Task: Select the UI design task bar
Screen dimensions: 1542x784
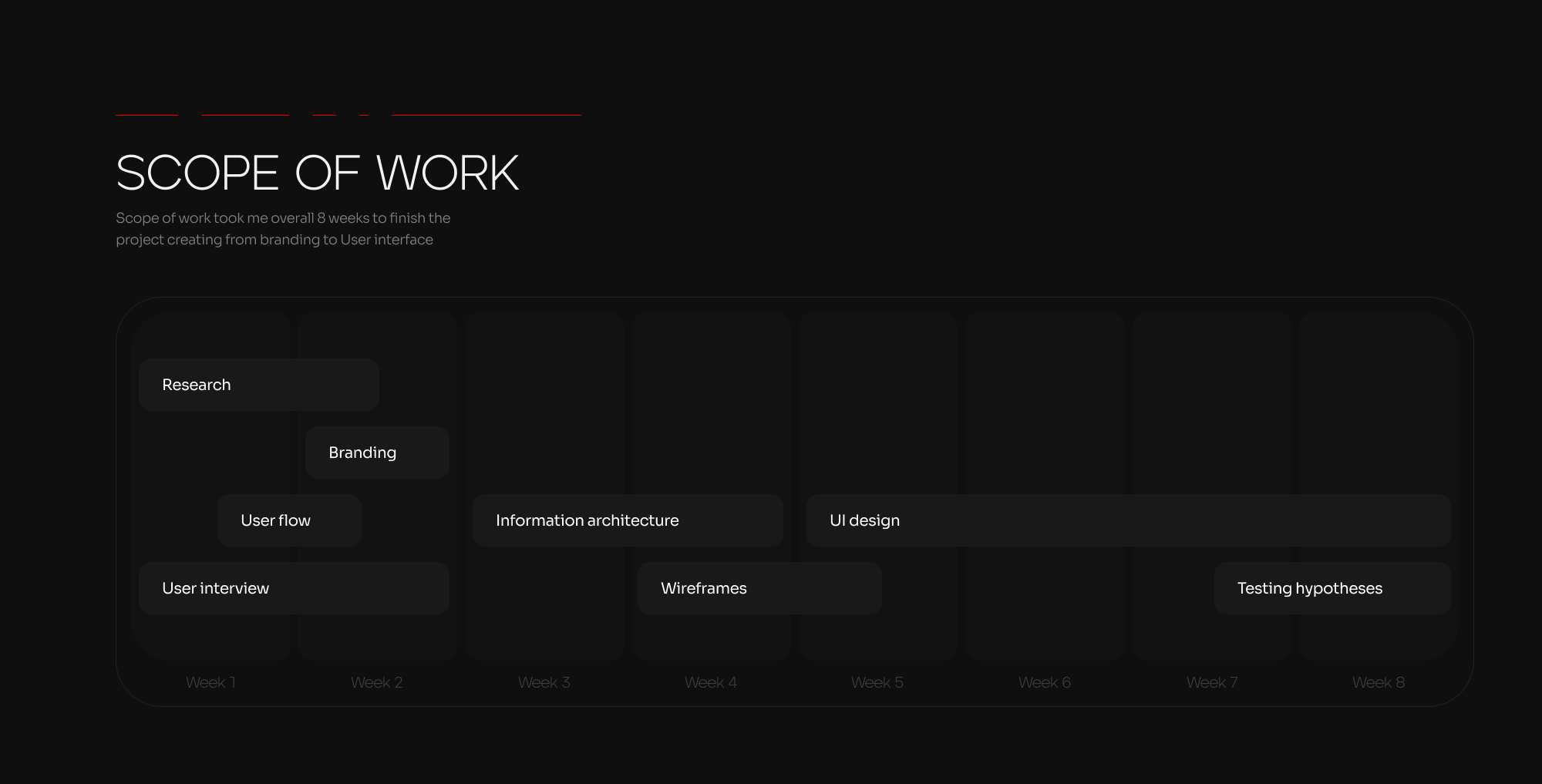Action: coord(1128,520)
